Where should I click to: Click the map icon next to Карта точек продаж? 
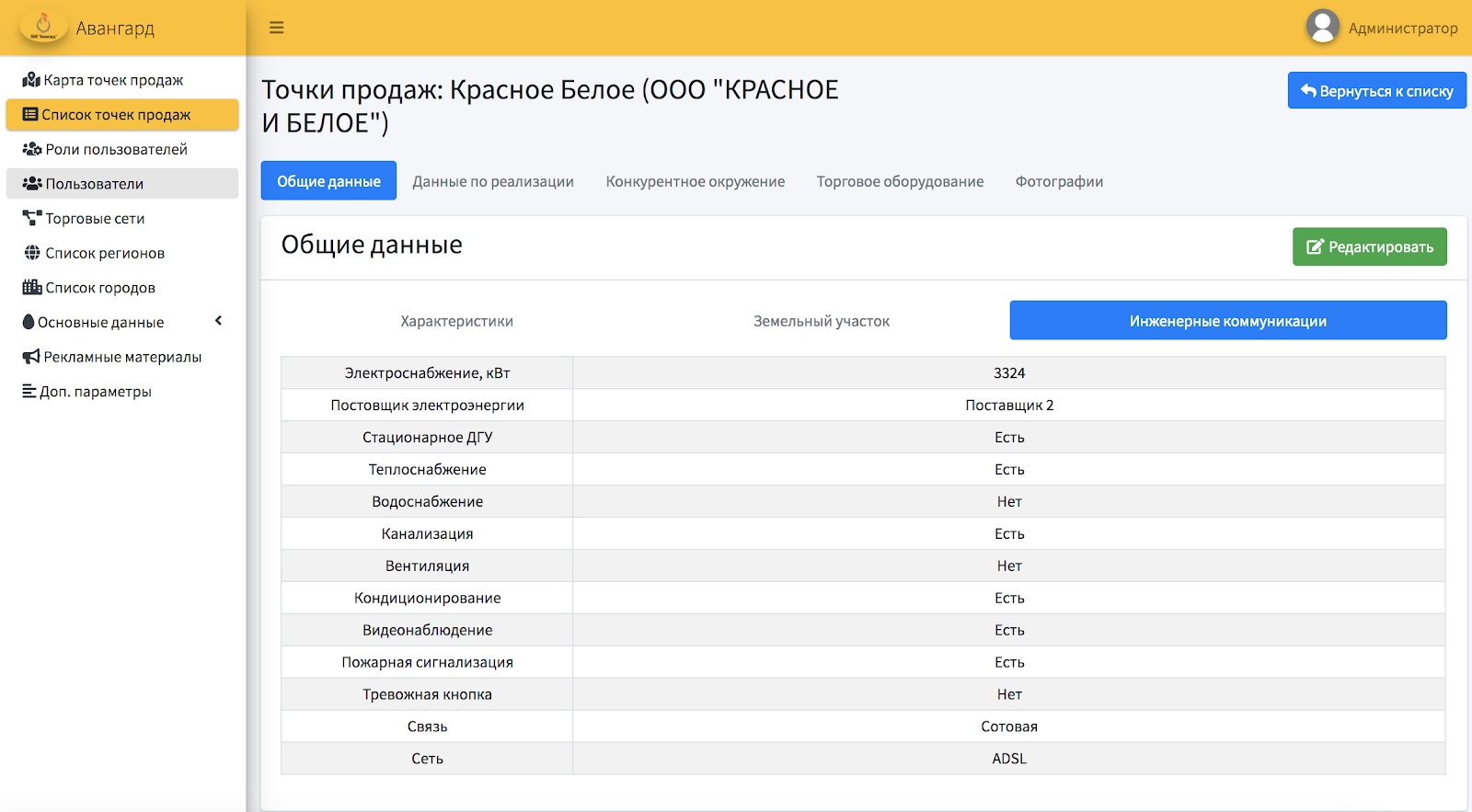31,80
